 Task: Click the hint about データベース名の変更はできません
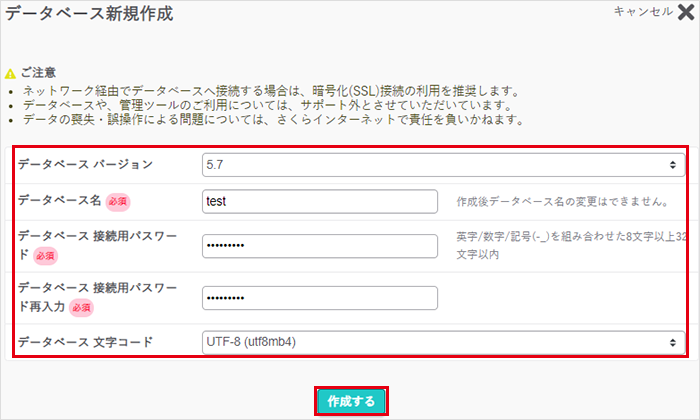point(562,202)
